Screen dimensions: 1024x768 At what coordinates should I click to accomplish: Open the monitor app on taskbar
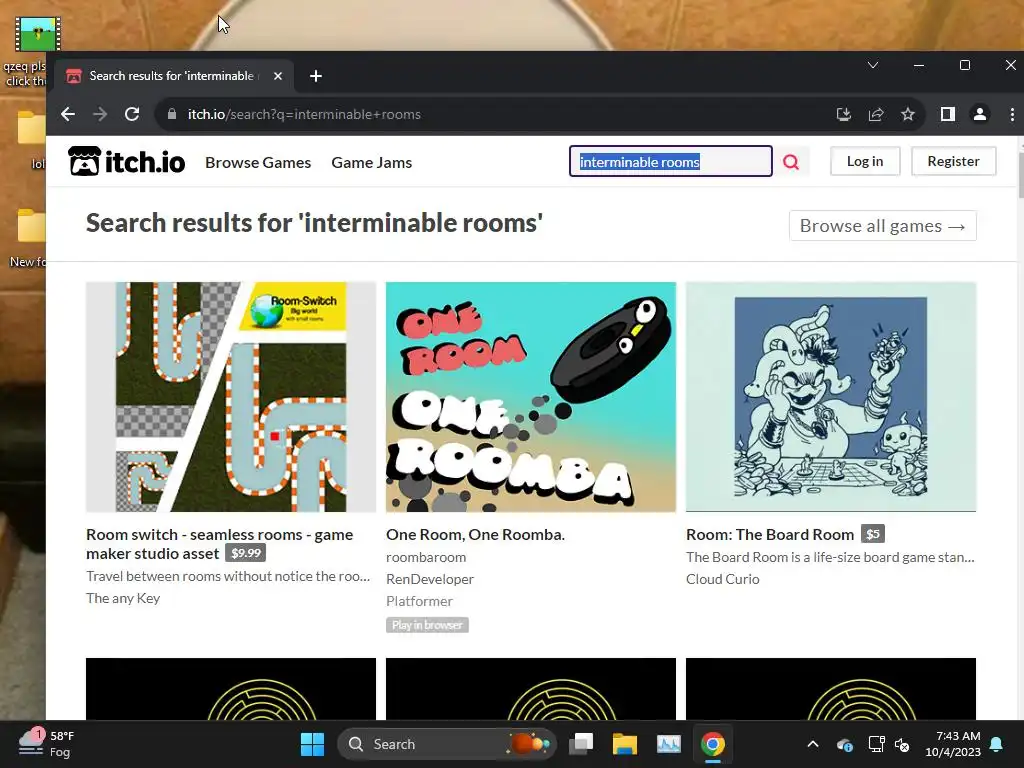click(669, 744)
